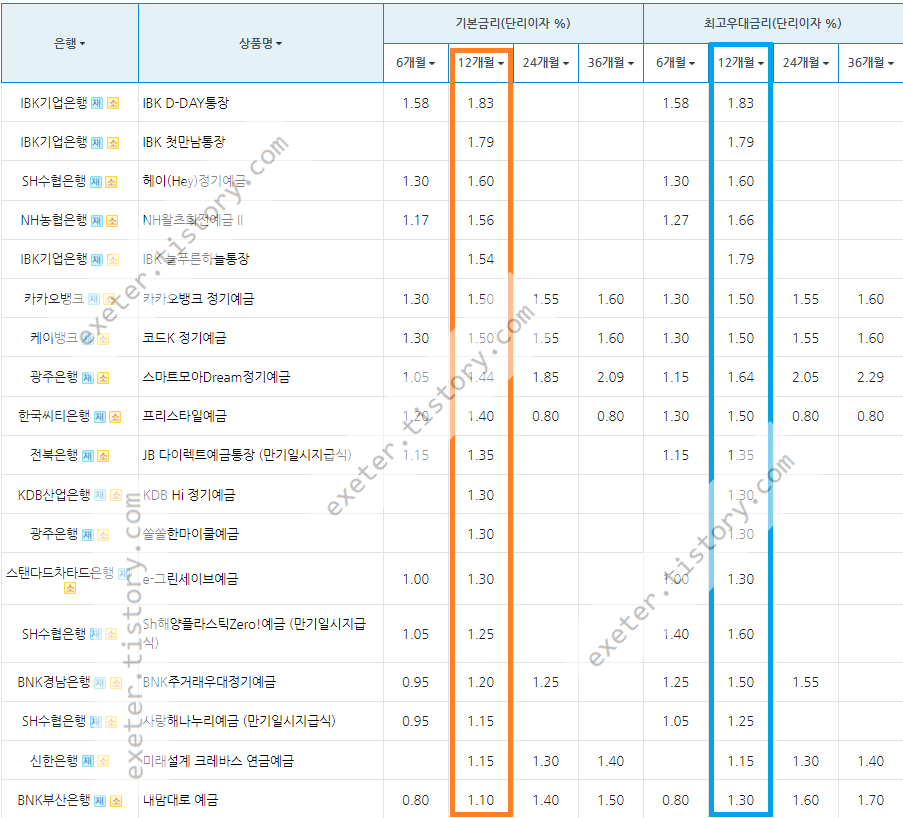Image resolution: width=903 pixels, height=818 pixels.
Task: Click blue 재 badge on IBK 첫만남통장 row
Action: click(97, 143)
